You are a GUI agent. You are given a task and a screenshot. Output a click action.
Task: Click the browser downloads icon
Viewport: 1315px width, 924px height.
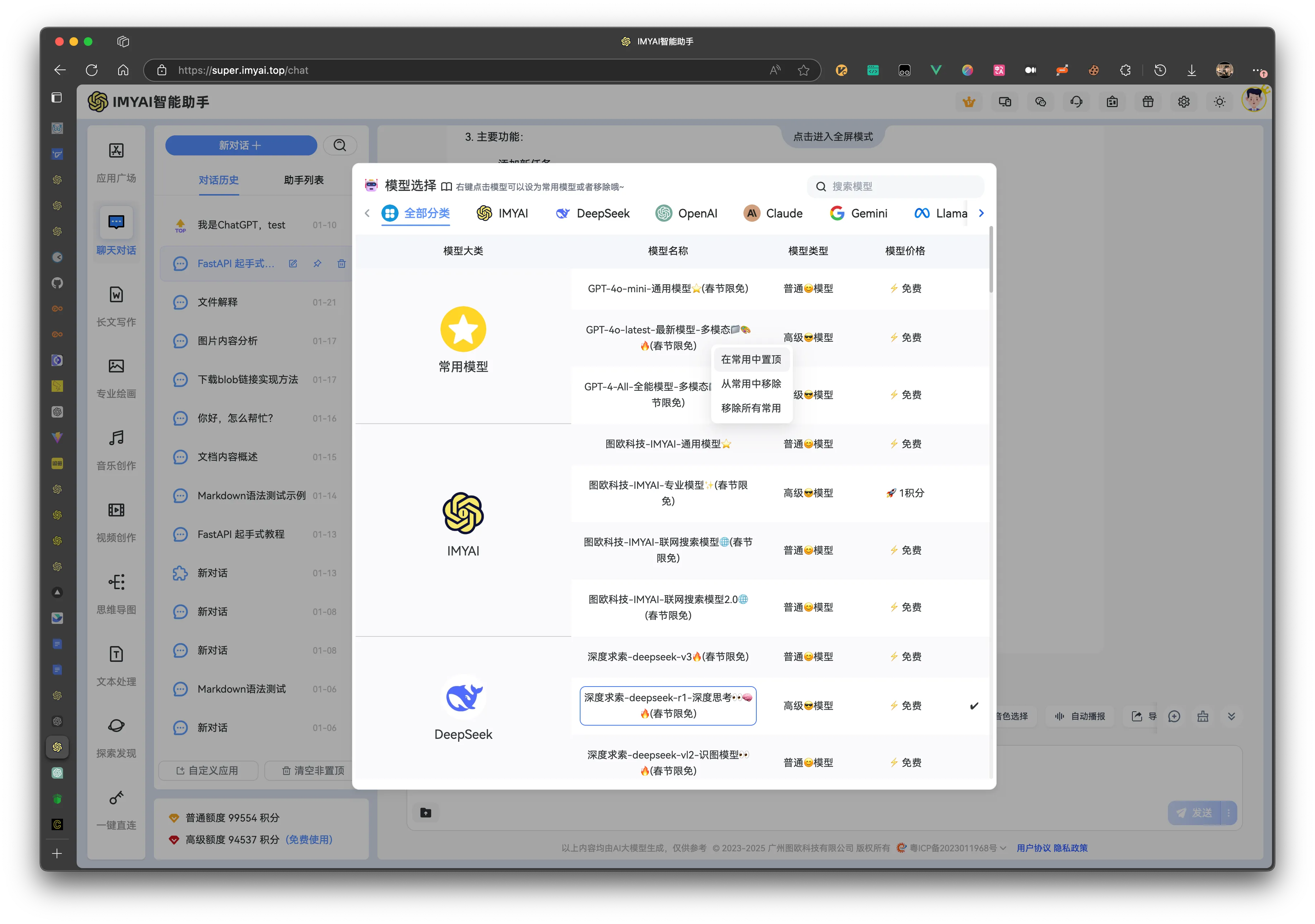coord(1191,70)
